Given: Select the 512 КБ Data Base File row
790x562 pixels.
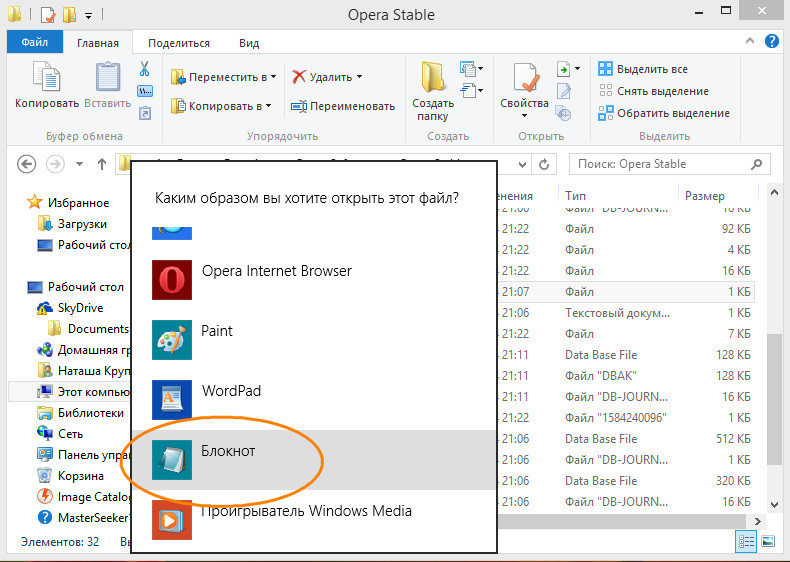Looking at the screenshot, I should pyautogui.click(x=626, y=439).
